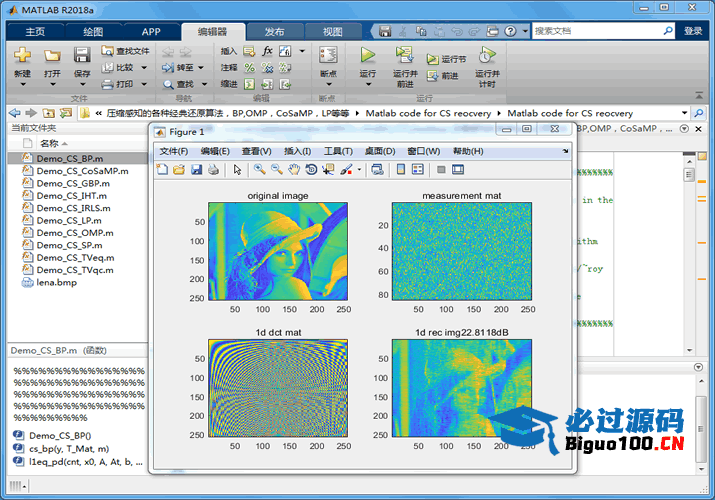Select Demo_CS_CoSaMP.m in file list
Viewport: 715px width, 500px height.
point(83,171)
